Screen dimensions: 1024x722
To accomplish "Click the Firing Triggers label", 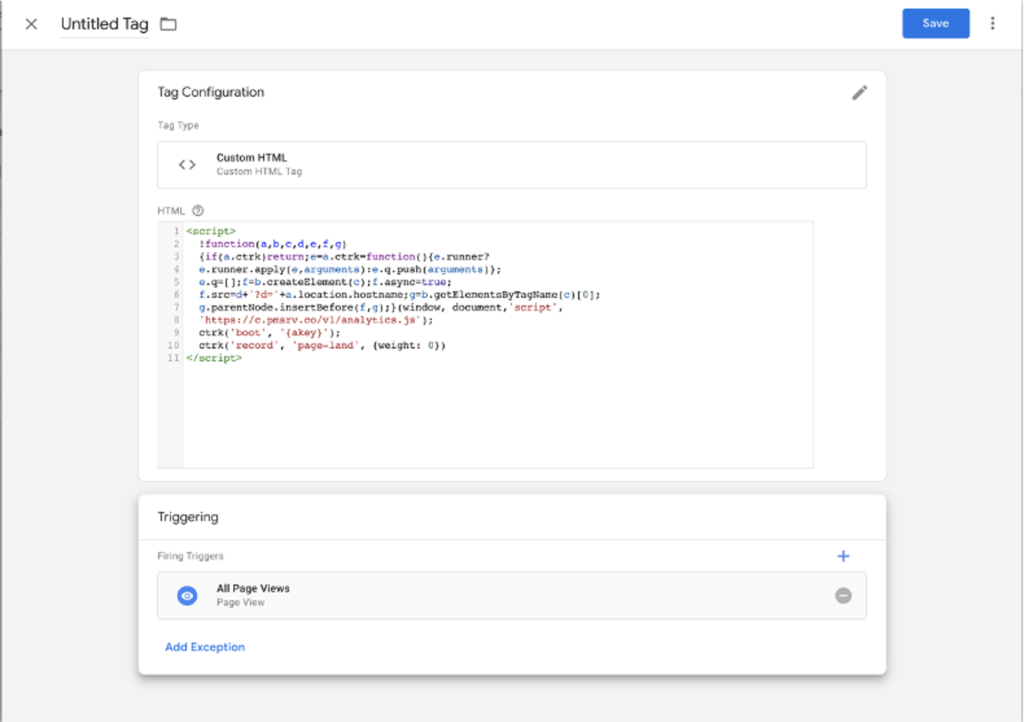I will pos(191,556).
